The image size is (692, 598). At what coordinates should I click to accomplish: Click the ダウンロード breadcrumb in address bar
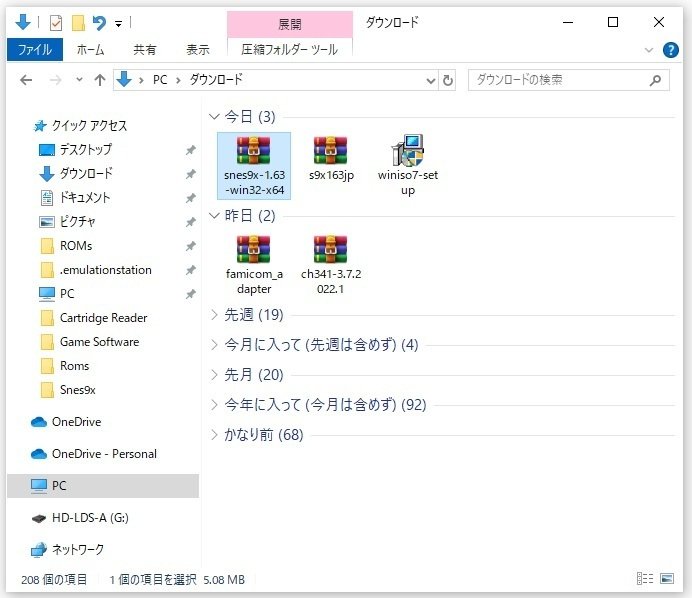(x=216, y=80)
